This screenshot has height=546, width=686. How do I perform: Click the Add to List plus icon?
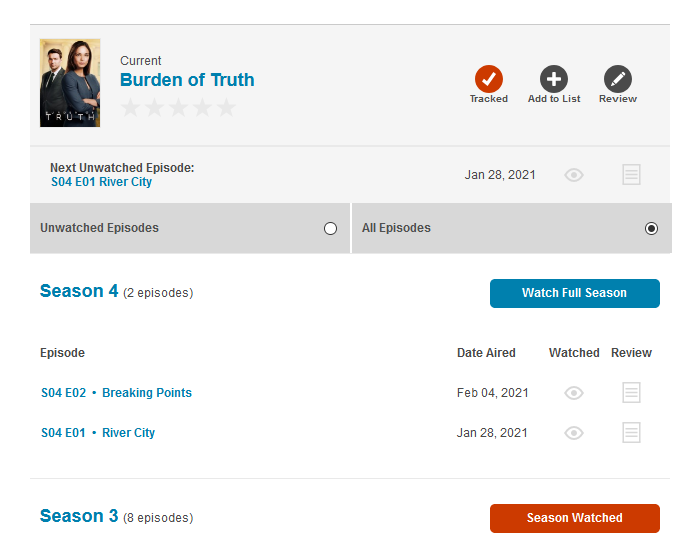click(554, 79)
